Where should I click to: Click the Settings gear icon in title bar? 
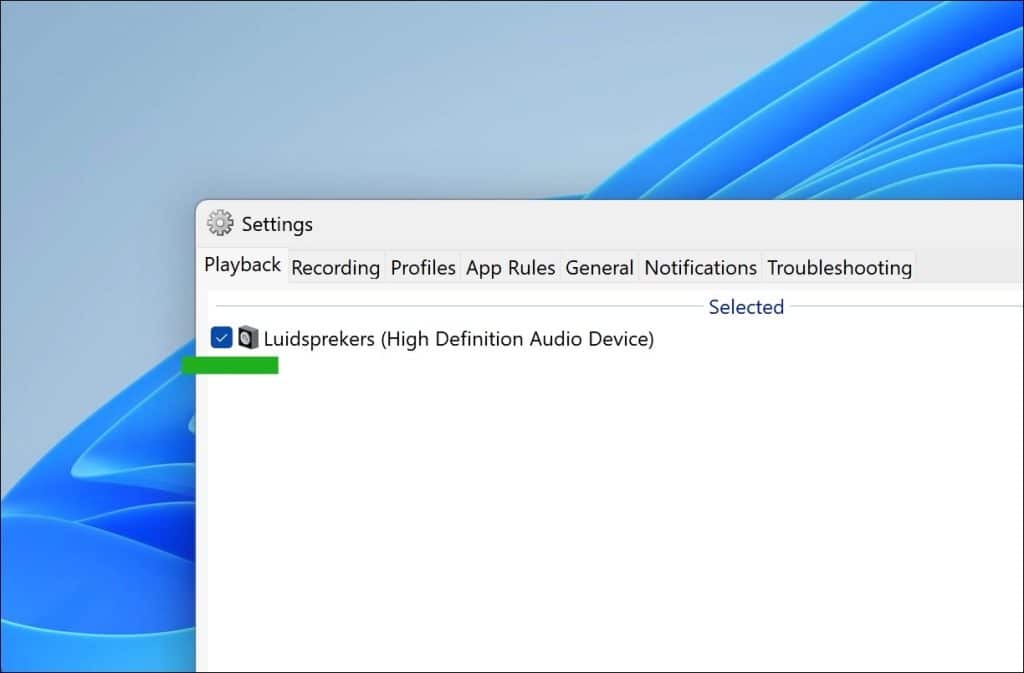220,223
